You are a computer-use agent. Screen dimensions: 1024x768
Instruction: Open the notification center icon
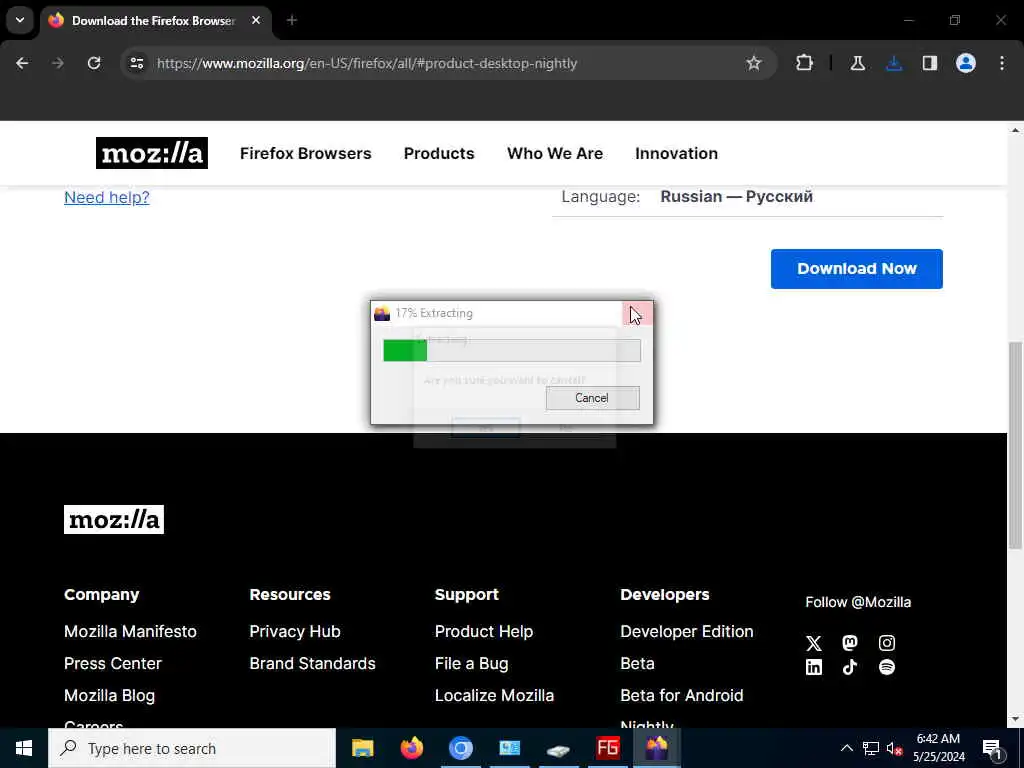[993, 749]
